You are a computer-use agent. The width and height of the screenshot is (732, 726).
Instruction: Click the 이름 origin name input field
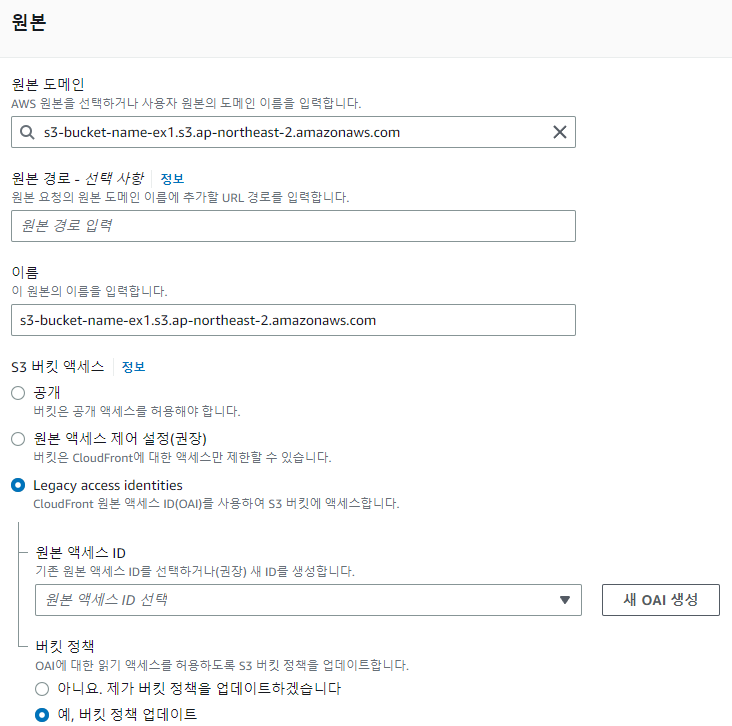tap(293, 320)
